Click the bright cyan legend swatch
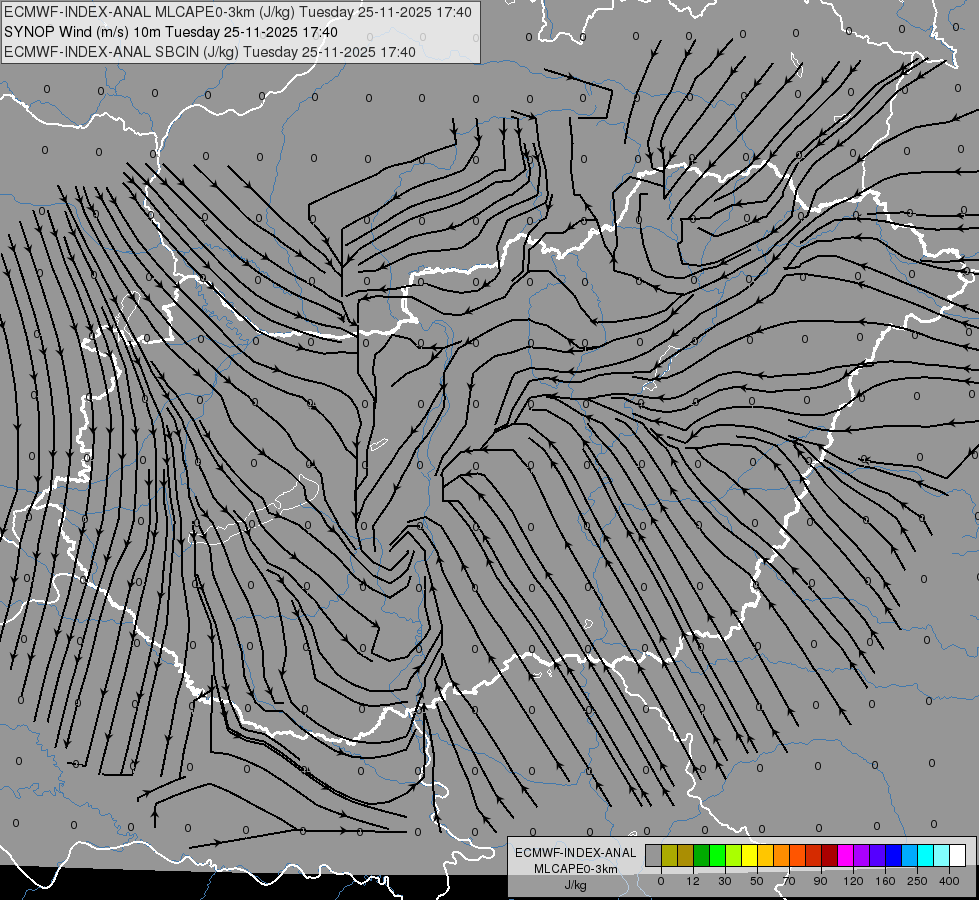The height and width of the screenshot is (900, 979). click(x=926, y=855)
